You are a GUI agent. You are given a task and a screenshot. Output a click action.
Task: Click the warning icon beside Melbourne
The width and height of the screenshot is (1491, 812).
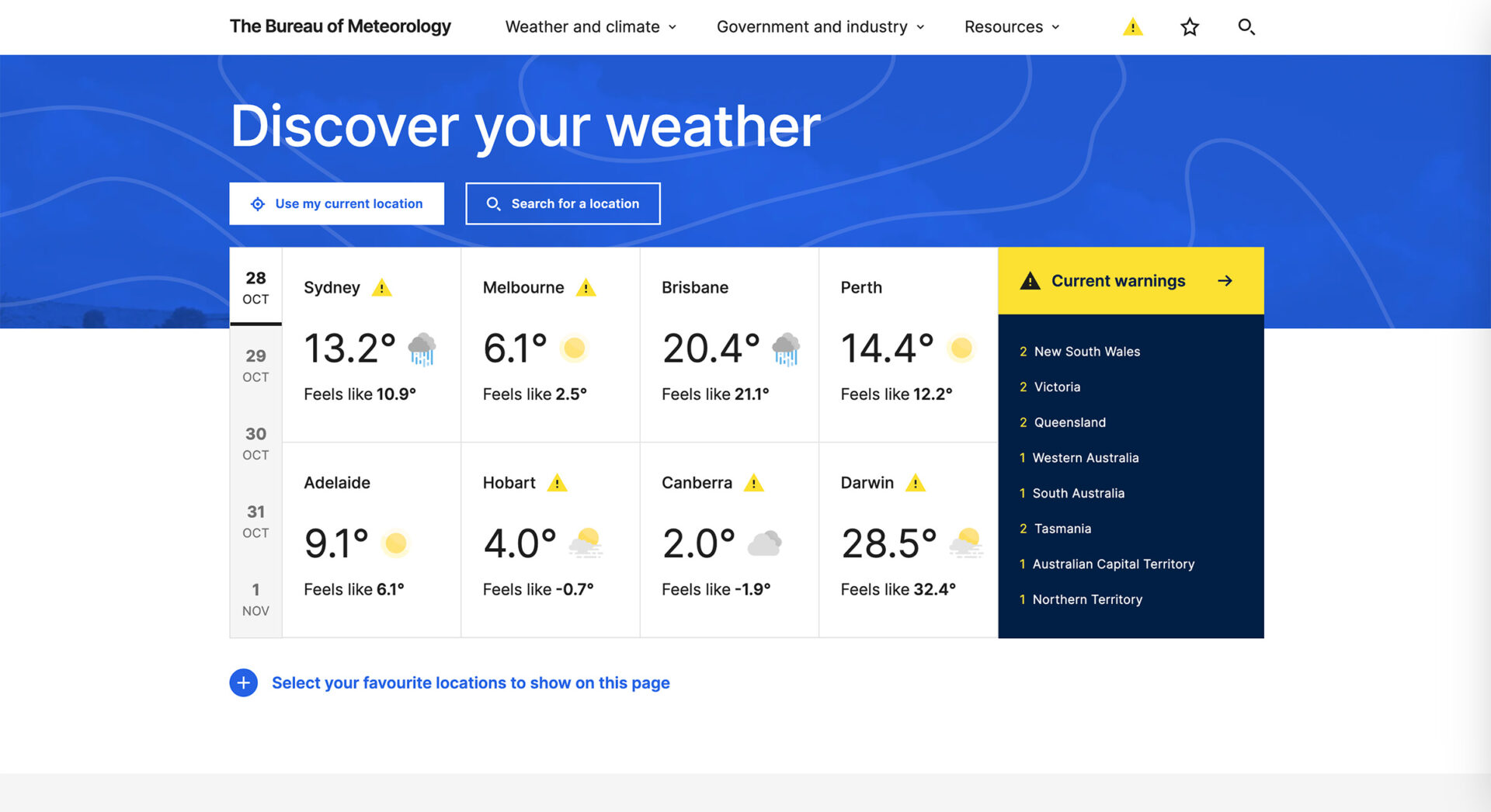(x=586, y=288)
